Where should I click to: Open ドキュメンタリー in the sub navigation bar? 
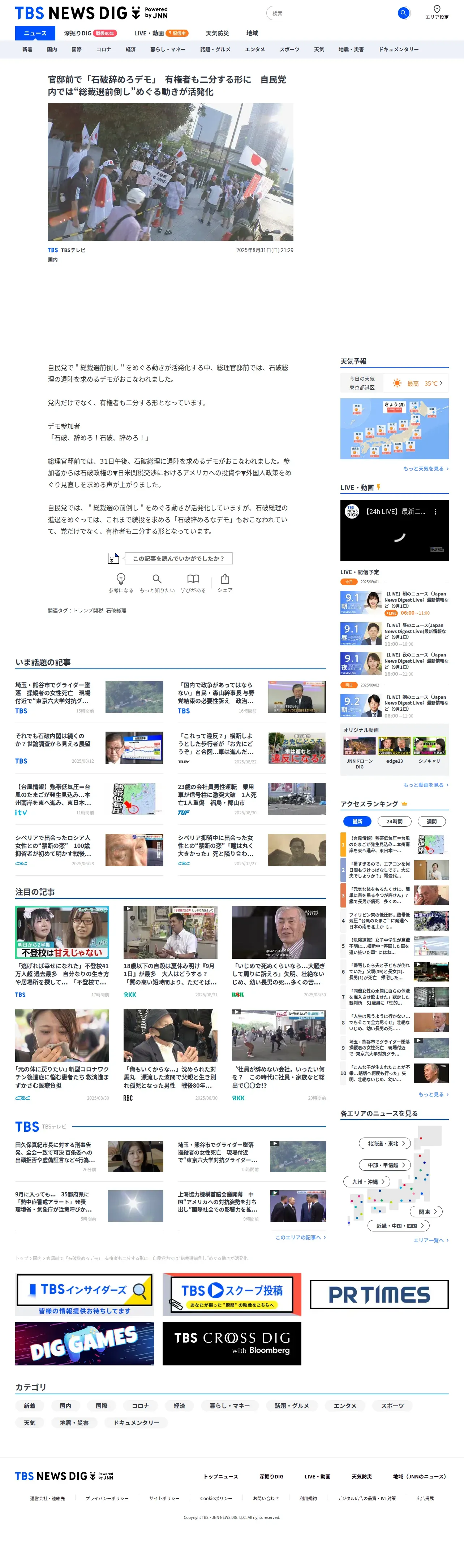pyautogui.click(x=399, y=49)
